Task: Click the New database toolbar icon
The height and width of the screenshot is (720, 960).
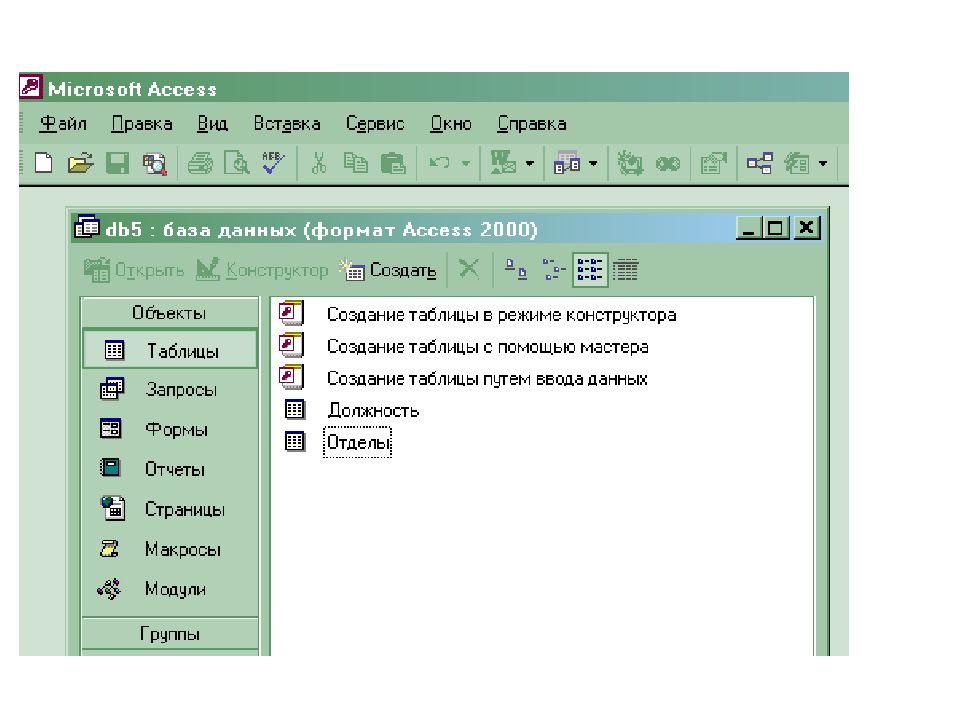Action: tap(43, 163)
